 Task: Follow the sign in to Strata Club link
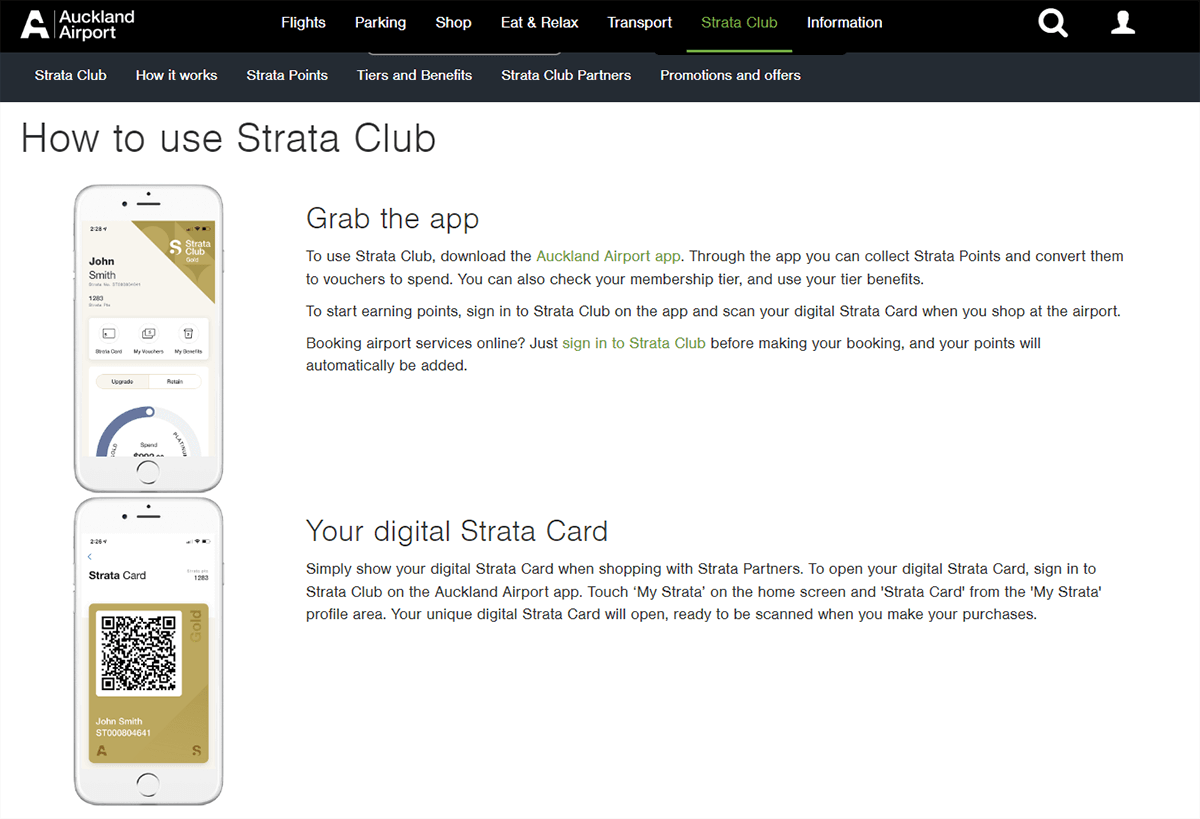[634, 343]
